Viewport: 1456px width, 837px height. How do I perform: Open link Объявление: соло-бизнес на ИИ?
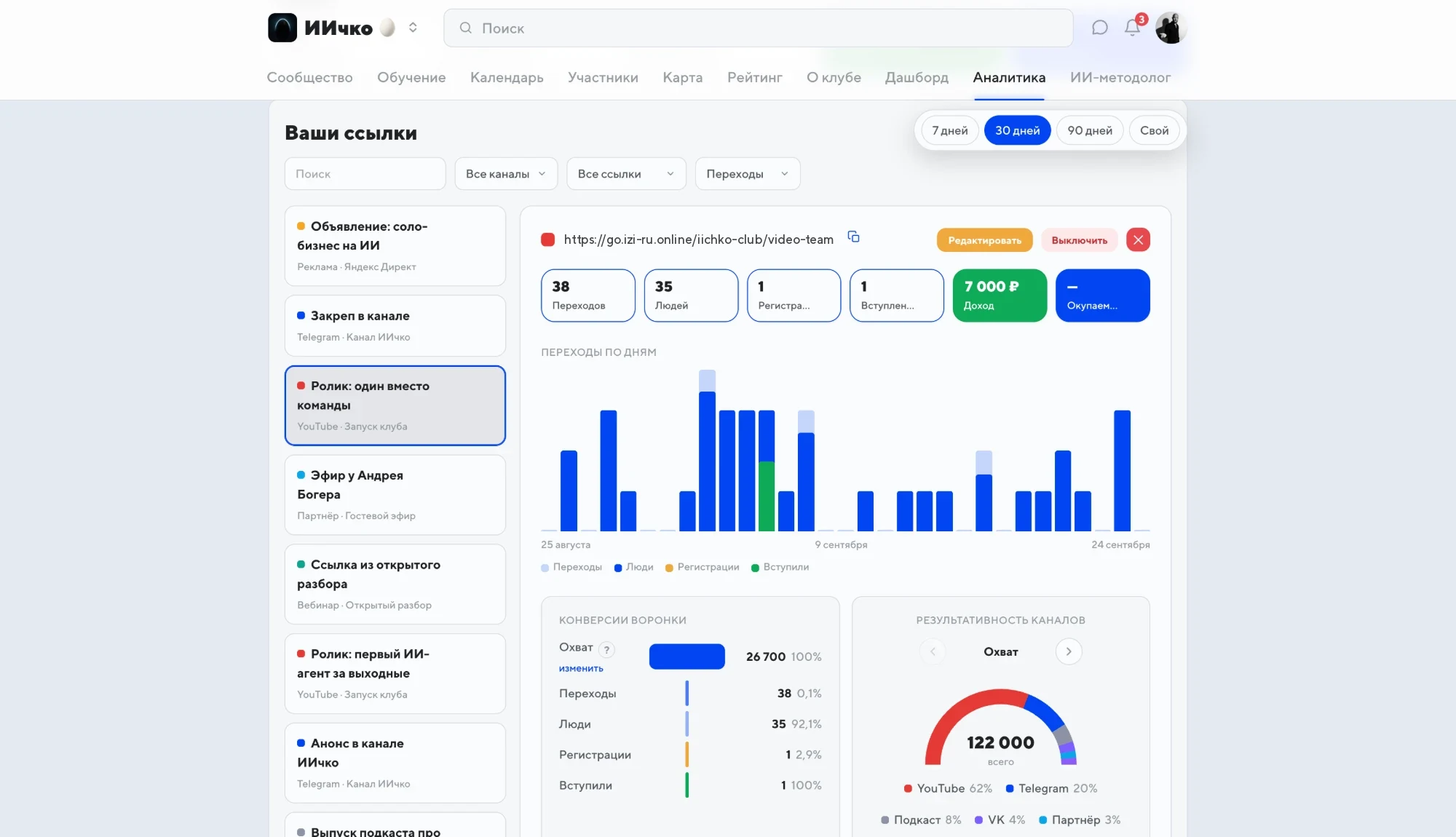pos(395,246)
